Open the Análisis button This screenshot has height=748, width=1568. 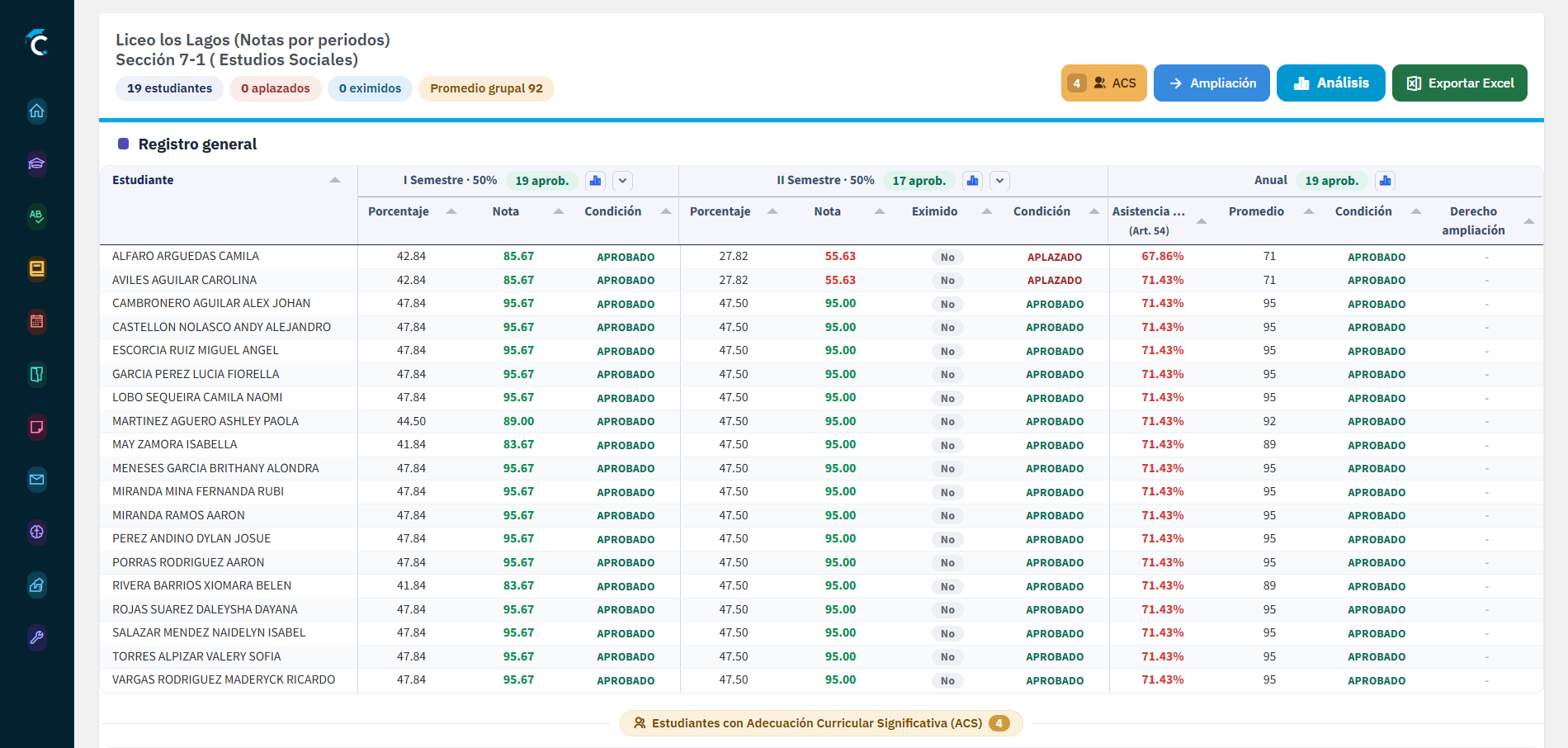1330,83
